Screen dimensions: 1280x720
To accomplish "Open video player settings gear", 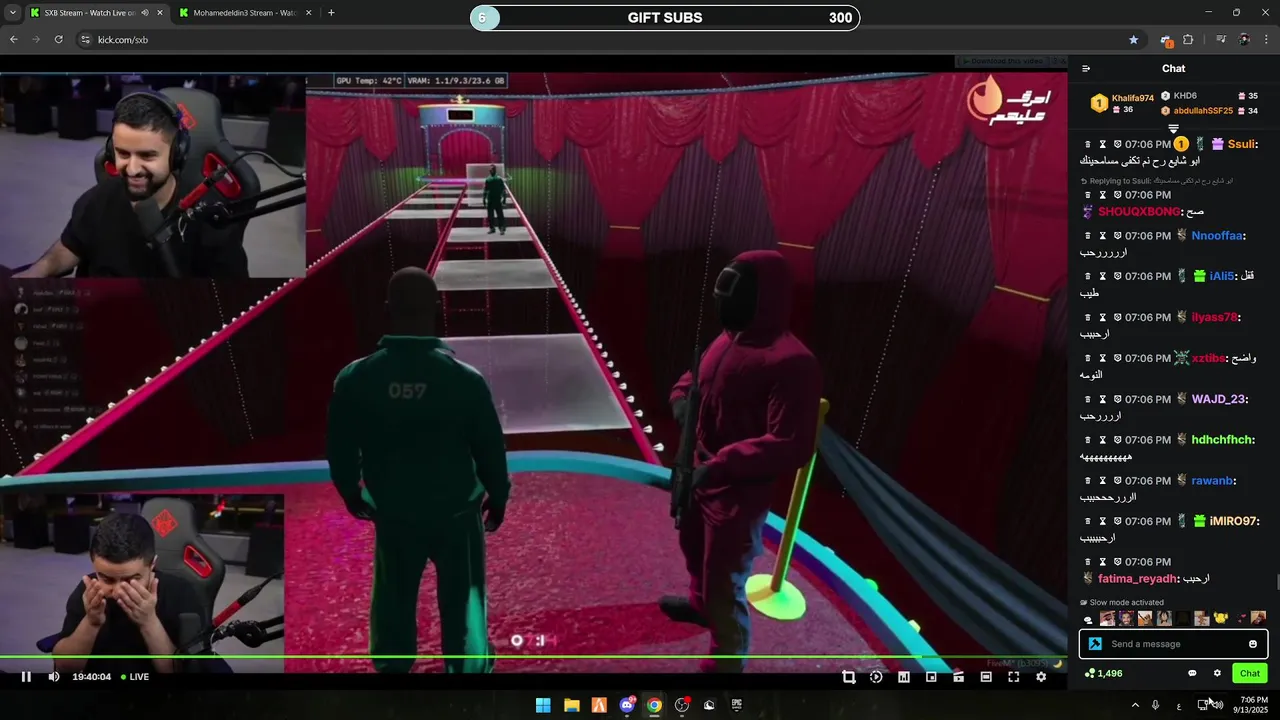I will tap(1041, 677).
